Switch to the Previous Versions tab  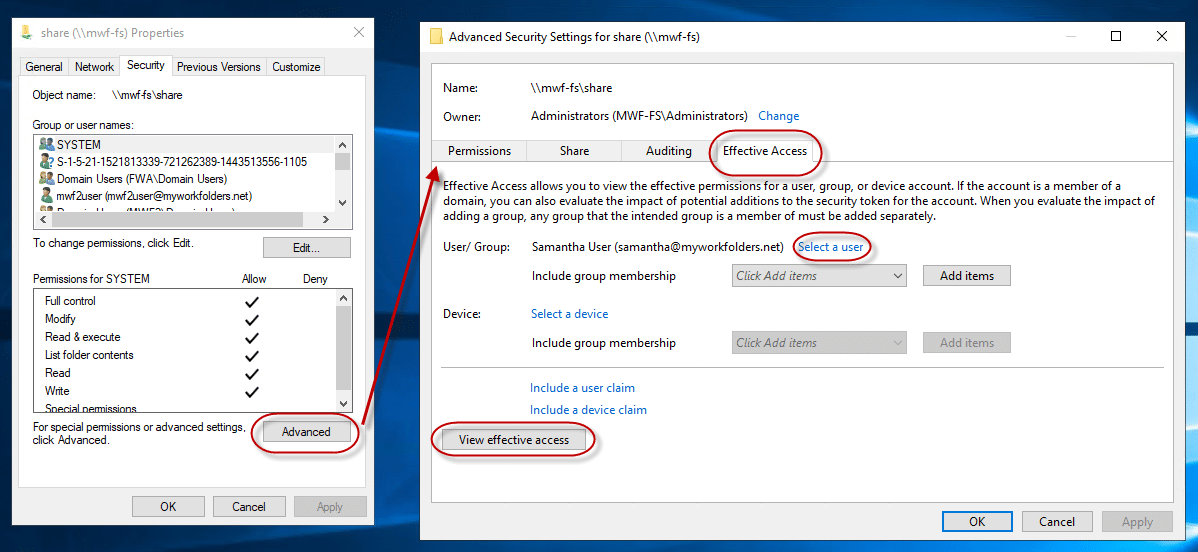point(218,67)
